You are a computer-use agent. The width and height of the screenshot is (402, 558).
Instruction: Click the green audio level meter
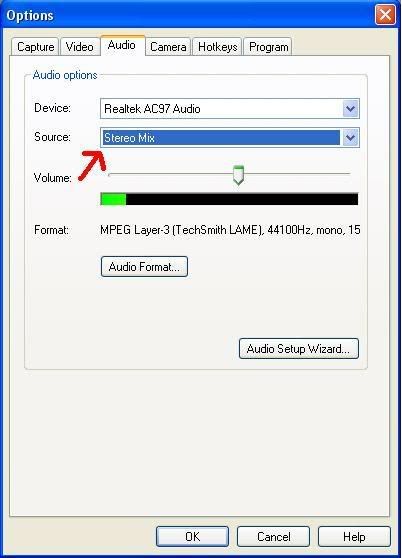point(113,199)
